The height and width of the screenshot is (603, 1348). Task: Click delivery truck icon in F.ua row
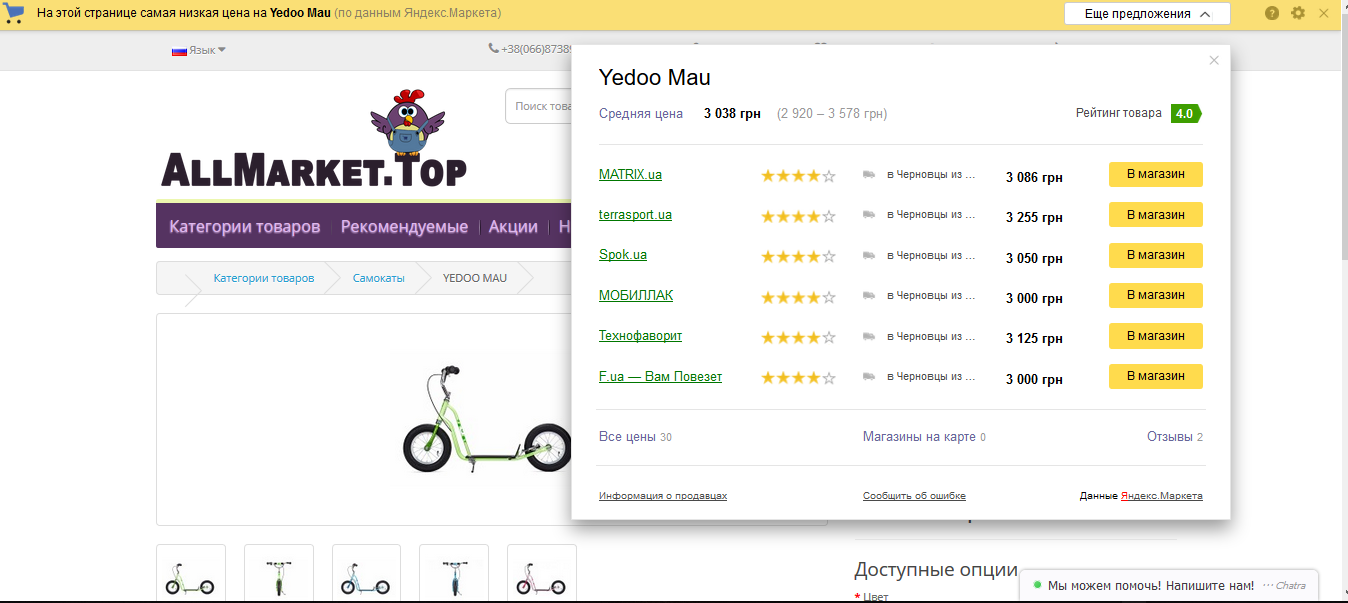pyautogui.click(x=869, y=376)
